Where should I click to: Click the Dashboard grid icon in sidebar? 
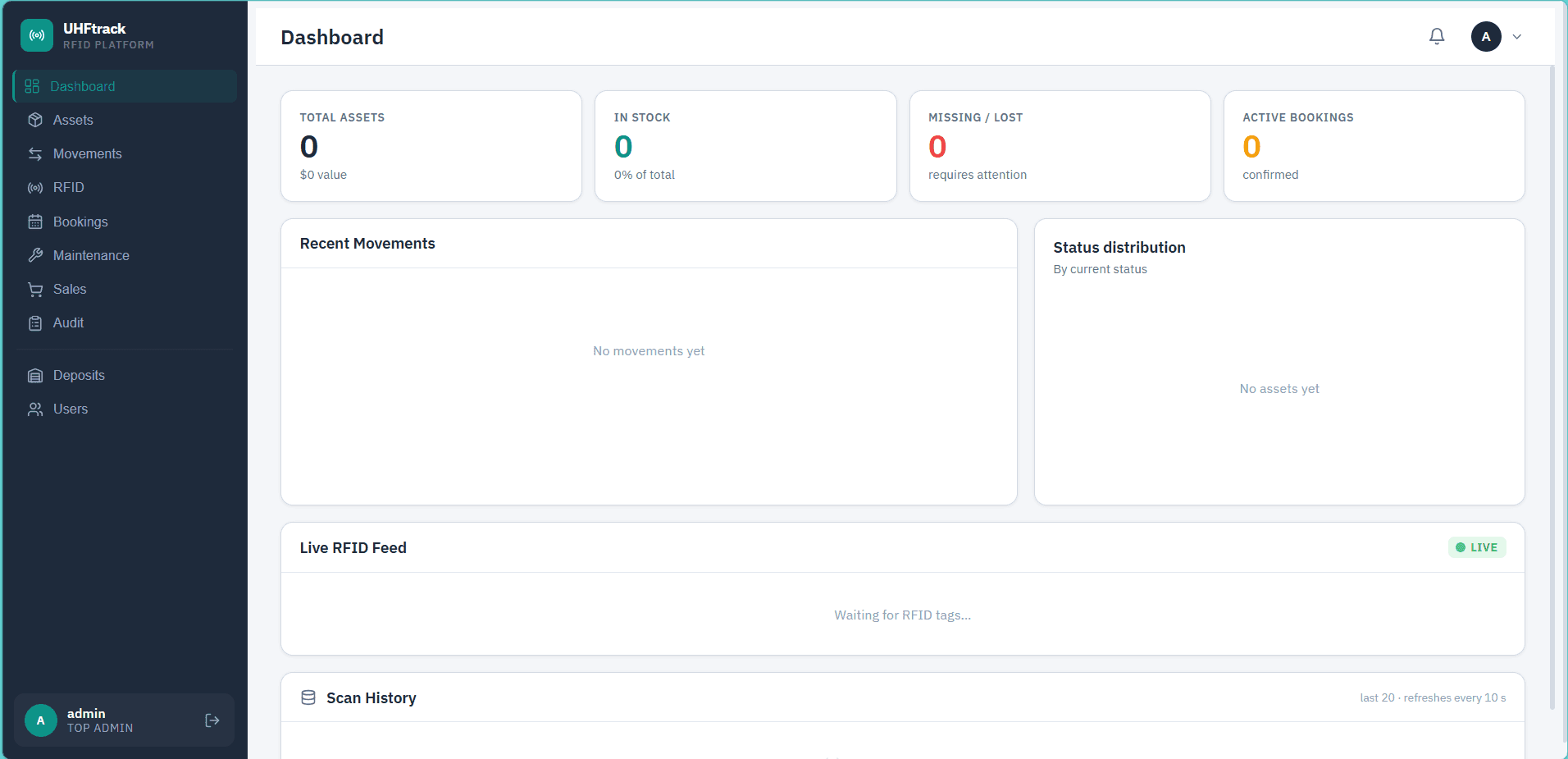32,86
